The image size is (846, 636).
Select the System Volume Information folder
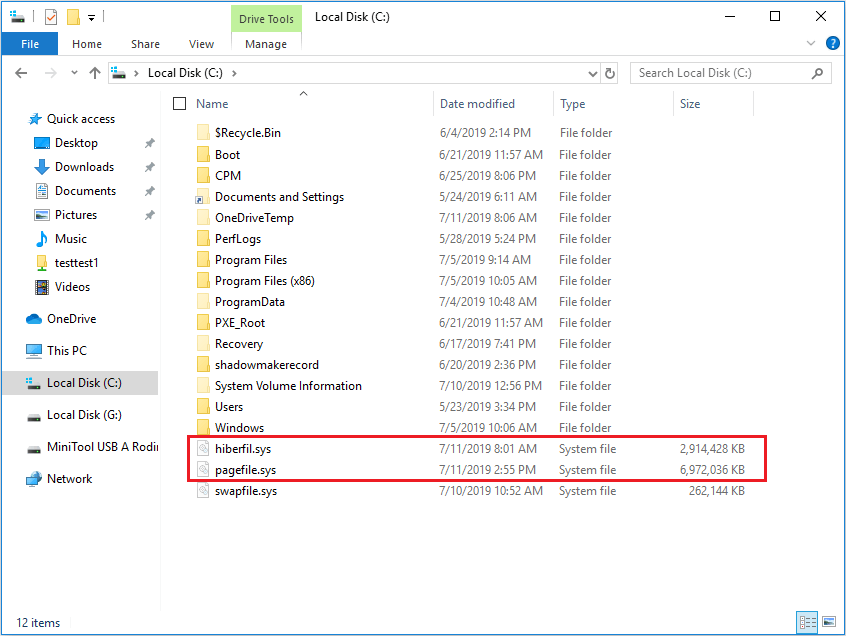[x=288, y=386]
